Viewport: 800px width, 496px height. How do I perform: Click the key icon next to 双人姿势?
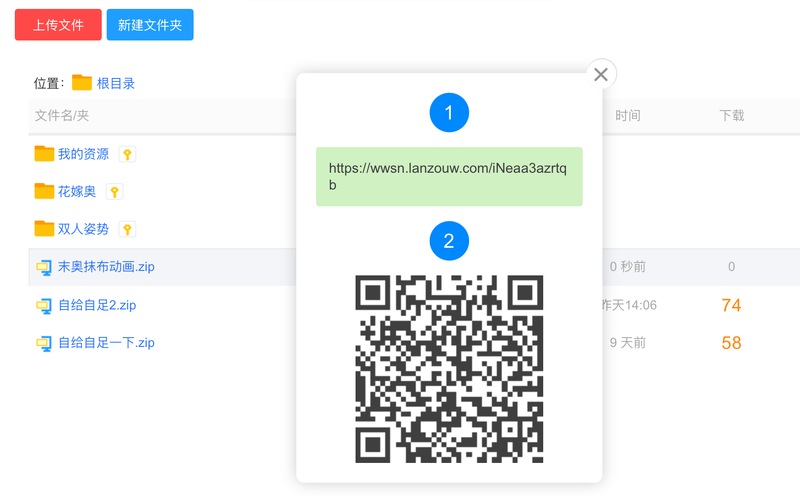(128, 229)
